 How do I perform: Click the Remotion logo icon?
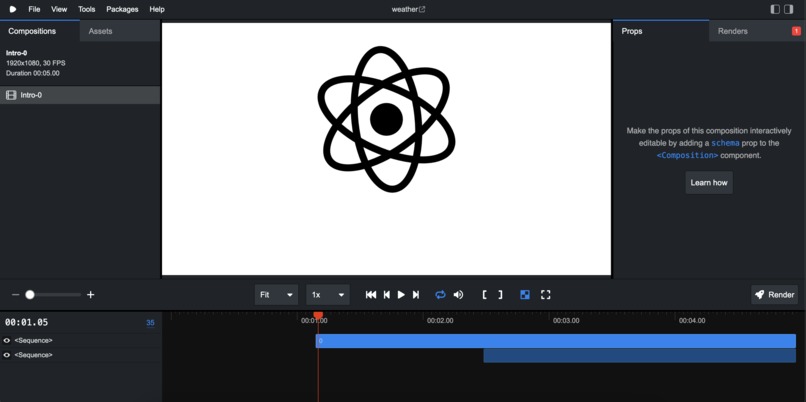pos(13,9)
